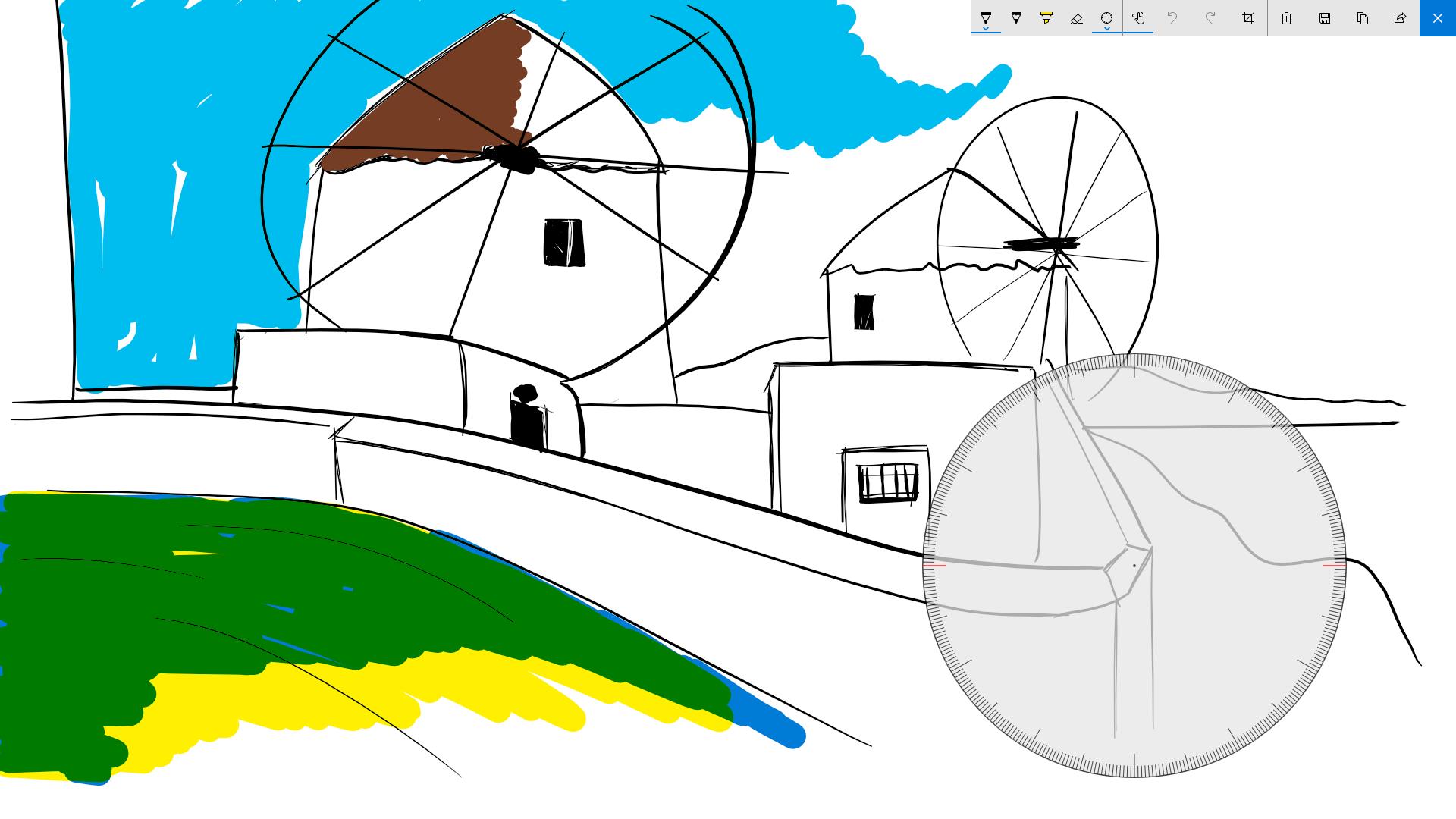Close the sketchpad with X button

[1438, 18]
